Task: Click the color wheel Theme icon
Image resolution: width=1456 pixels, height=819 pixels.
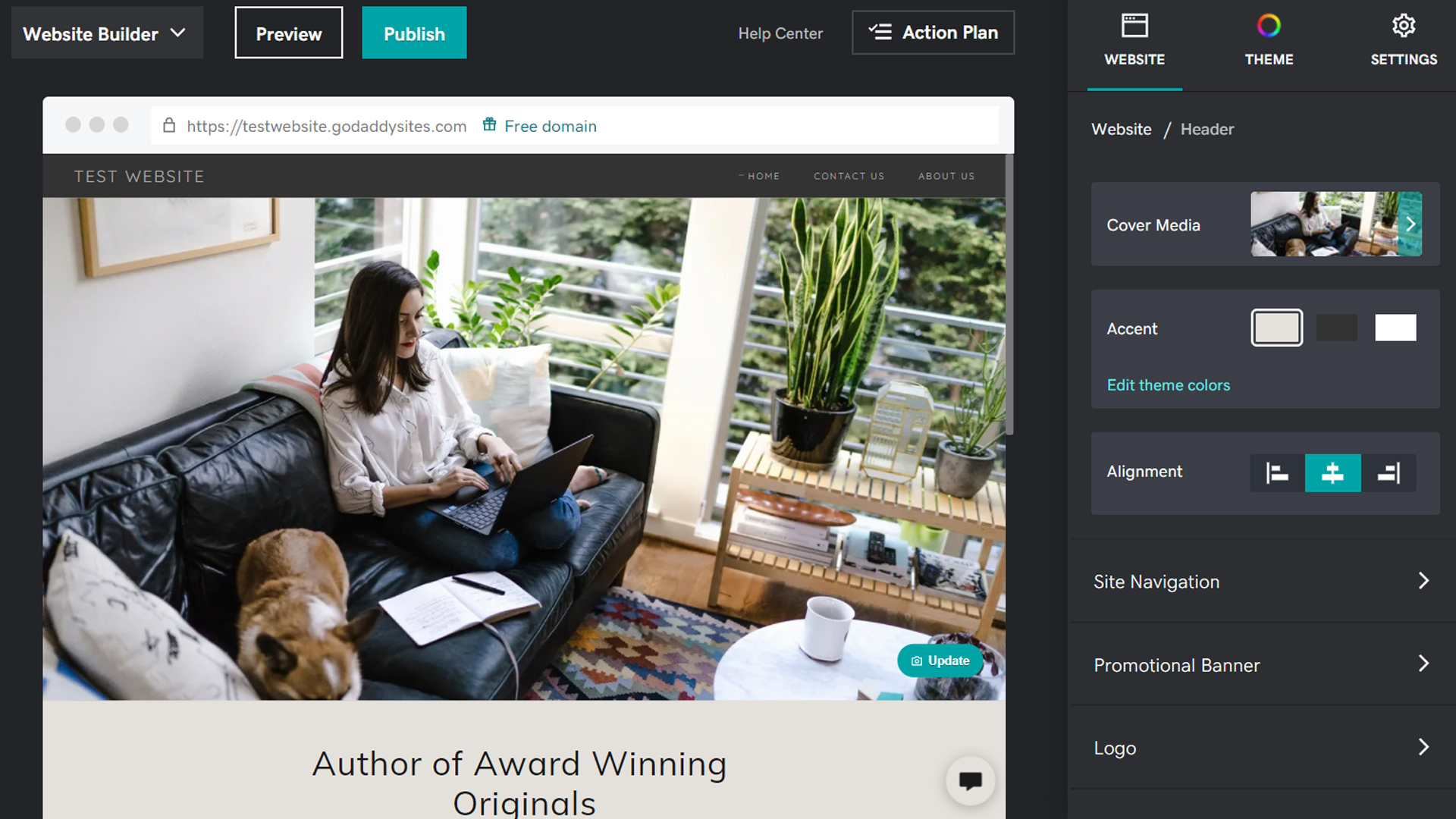Action: [x=1269, y=25]
